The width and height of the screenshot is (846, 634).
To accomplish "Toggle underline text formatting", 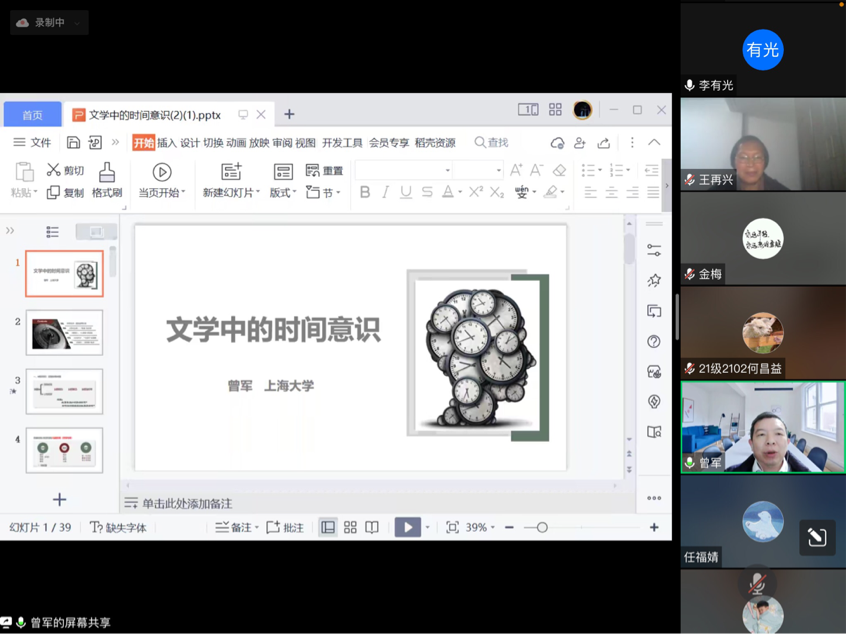I will (406, 192).
